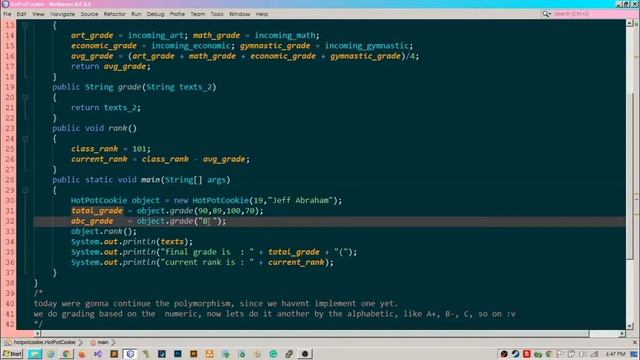Click the hotpotcookie.HotPotCookie breadcrumb

click(44, 342)
